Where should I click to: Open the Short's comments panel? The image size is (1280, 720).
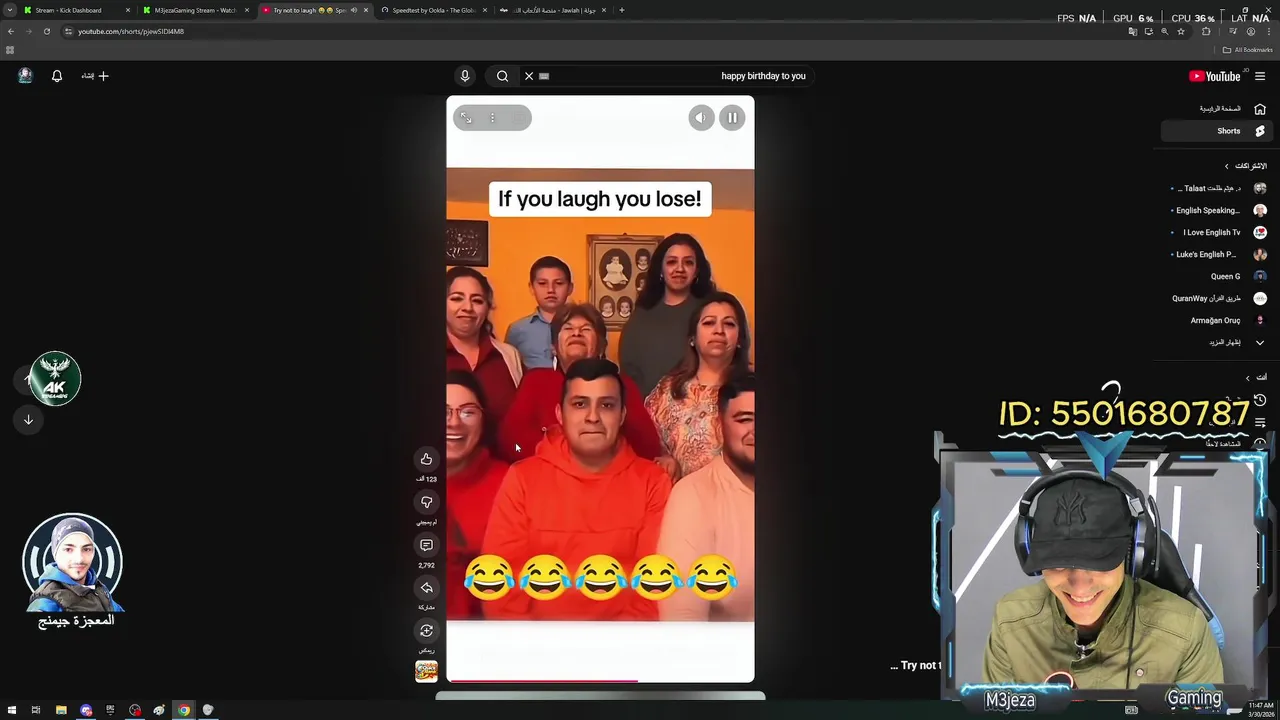click(x=426, y=545)
